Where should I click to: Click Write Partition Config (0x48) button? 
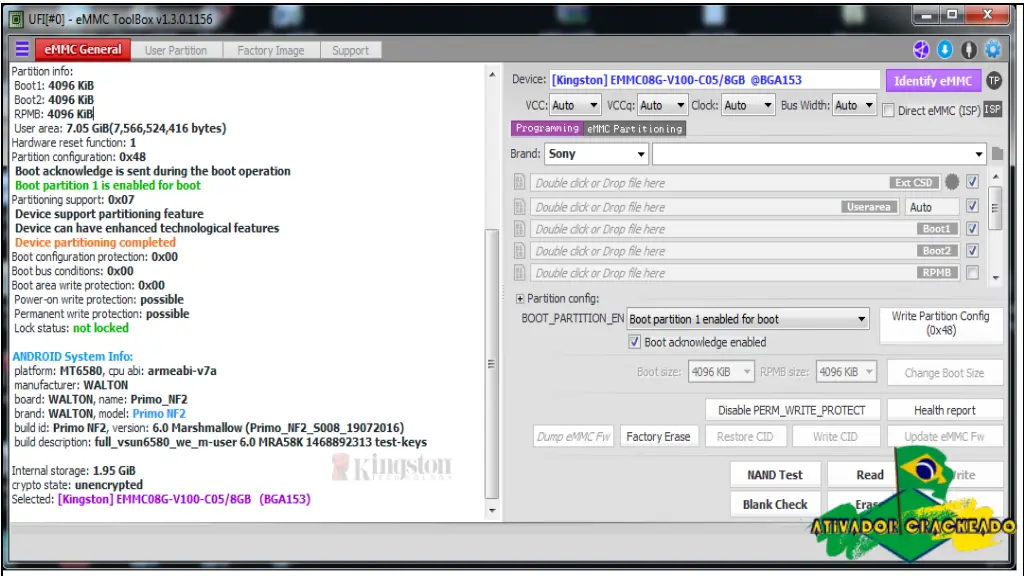click(940, 323)
